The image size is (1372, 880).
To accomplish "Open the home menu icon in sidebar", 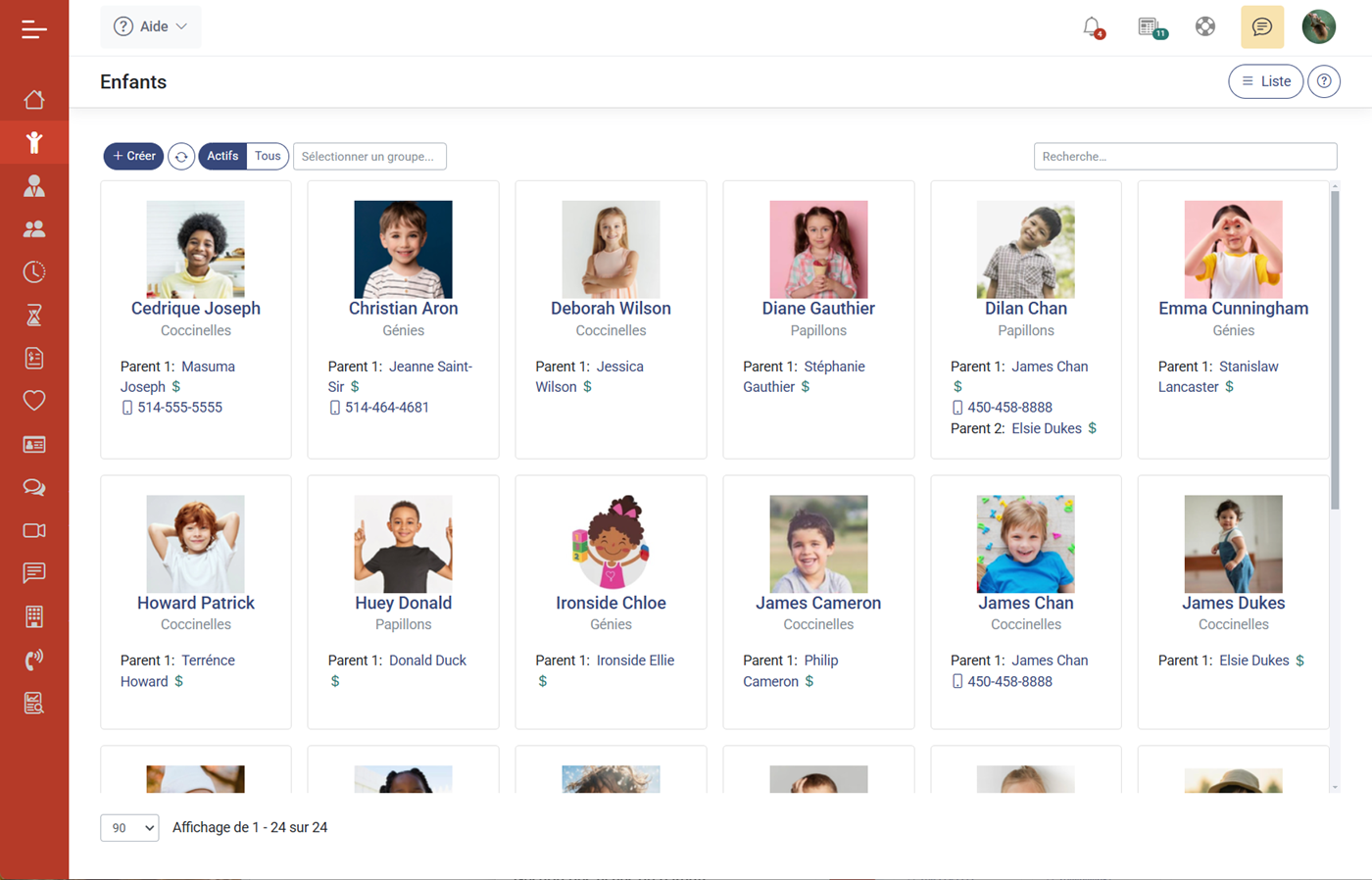I will tap(34, 99).
